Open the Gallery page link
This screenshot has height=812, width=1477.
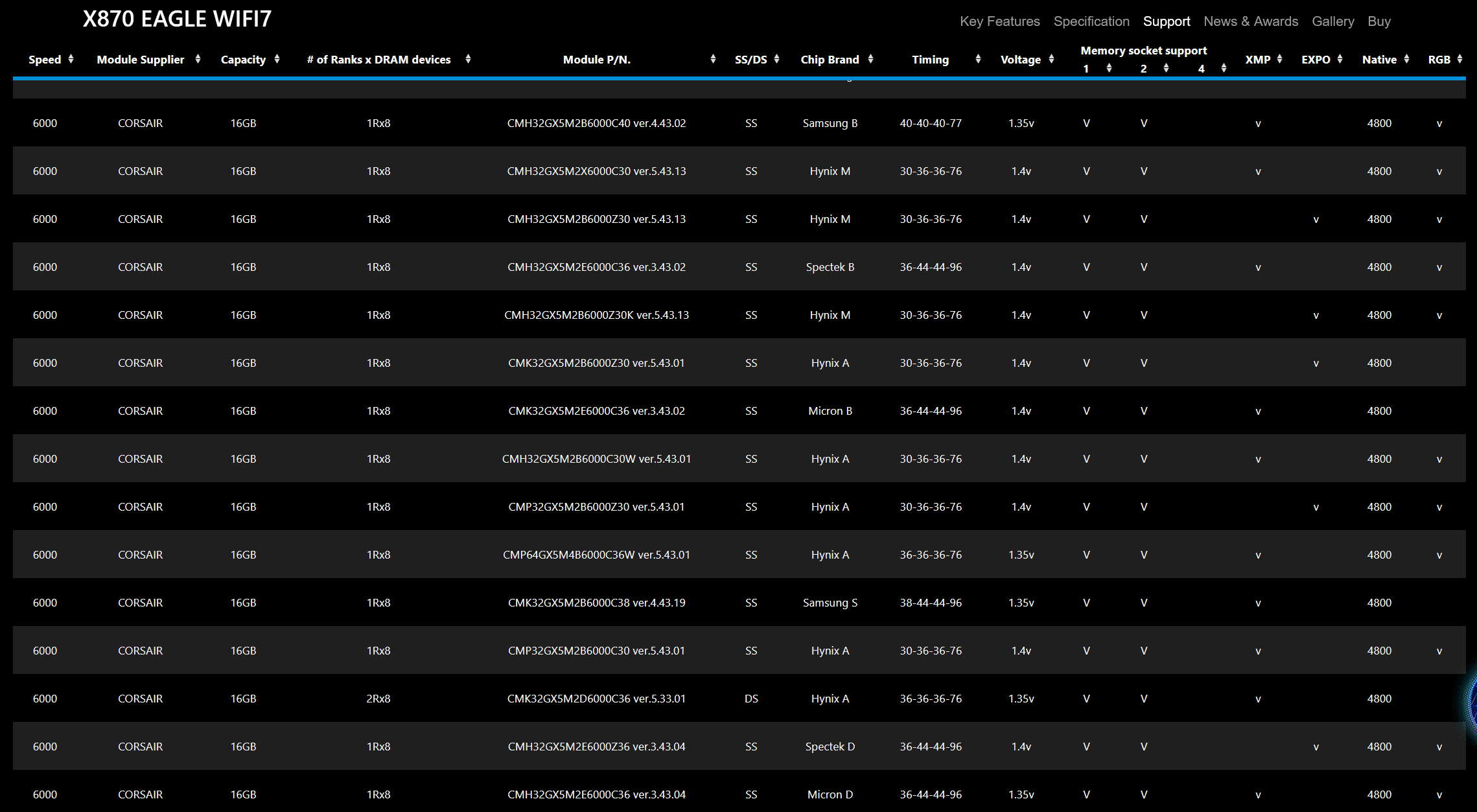point(1332,21)
